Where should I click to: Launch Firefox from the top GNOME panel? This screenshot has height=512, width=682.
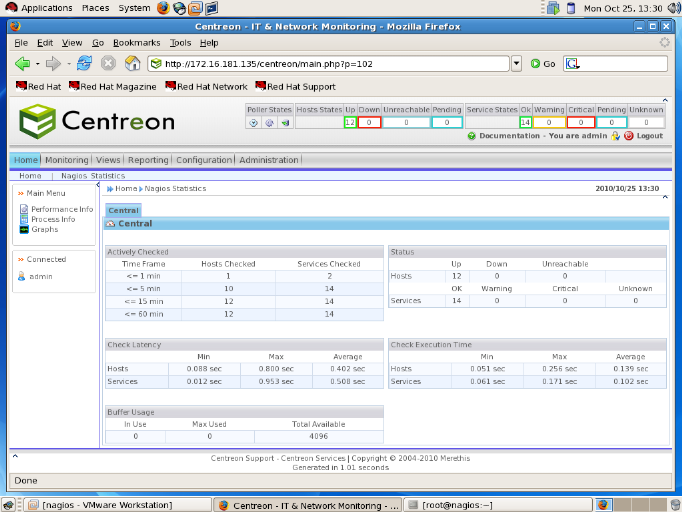(x=163, y=8)
